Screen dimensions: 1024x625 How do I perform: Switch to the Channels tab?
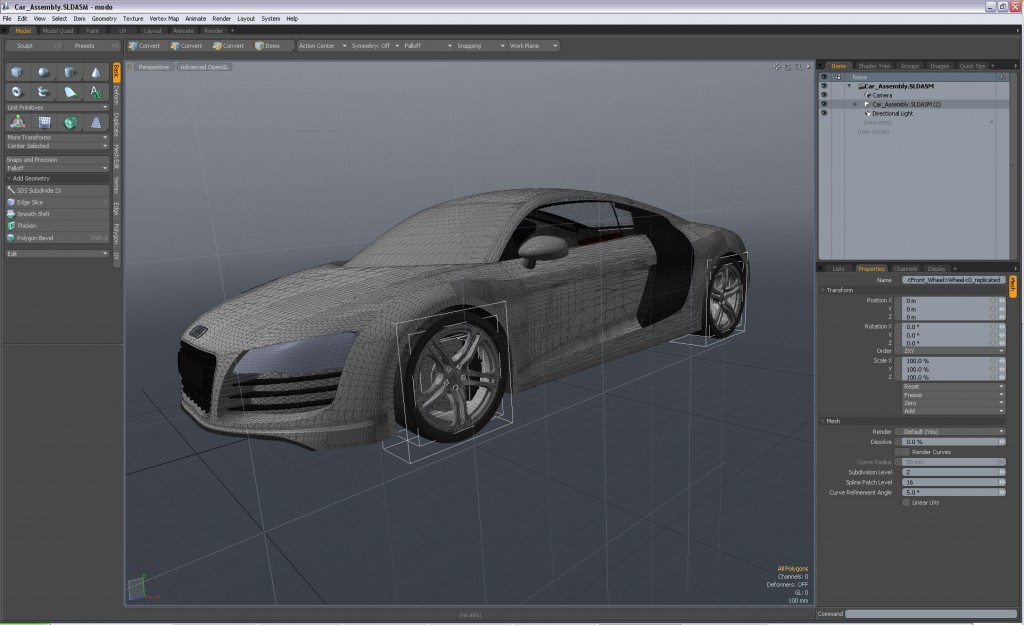pyautogui.click(x=905, y=268)
